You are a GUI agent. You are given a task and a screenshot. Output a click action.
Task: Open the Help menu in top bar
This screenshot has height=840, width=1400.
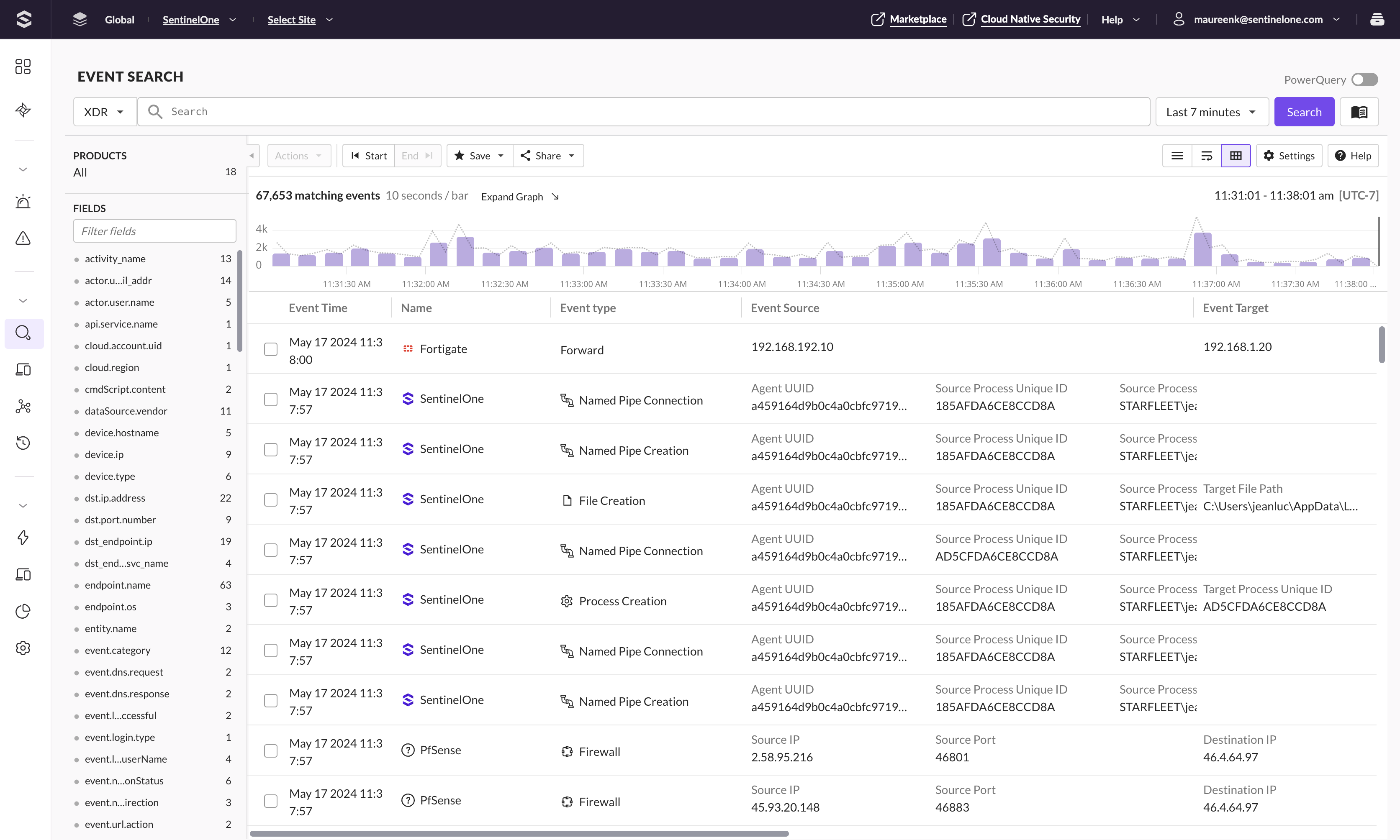pyautogui.click(x=1120, y=20)
